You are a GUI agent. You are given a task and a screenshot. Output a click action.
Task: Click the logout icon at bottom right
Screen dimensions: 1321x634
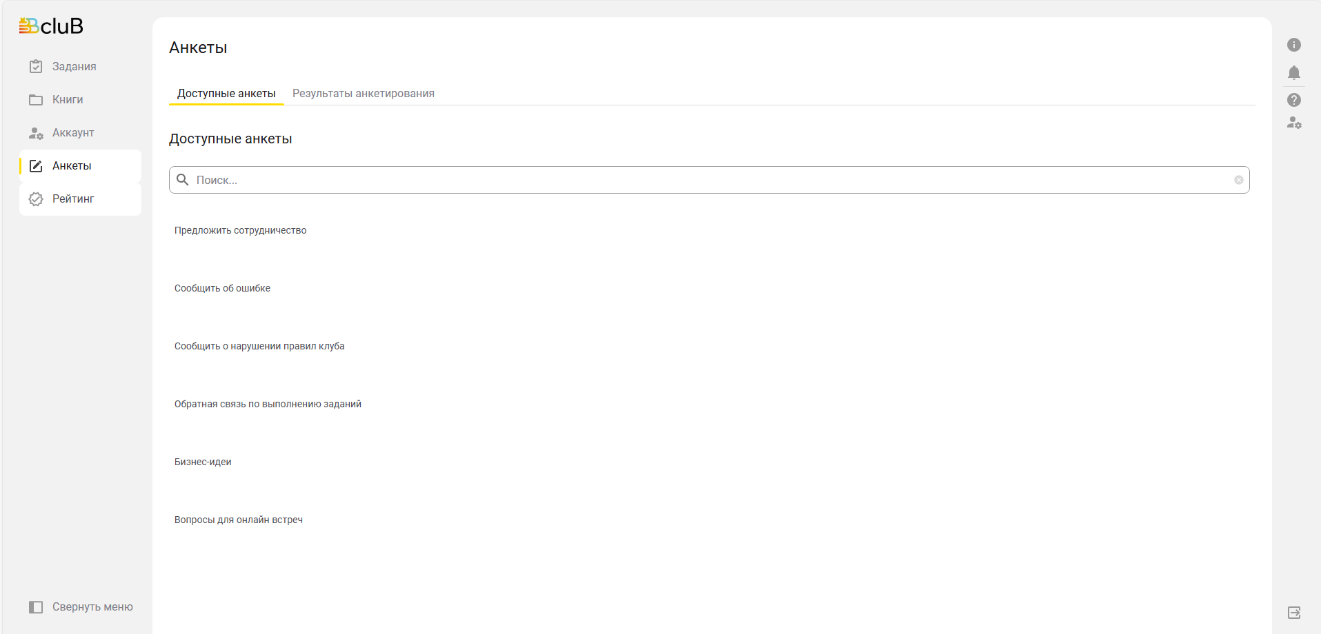(x=1293, y=612)
